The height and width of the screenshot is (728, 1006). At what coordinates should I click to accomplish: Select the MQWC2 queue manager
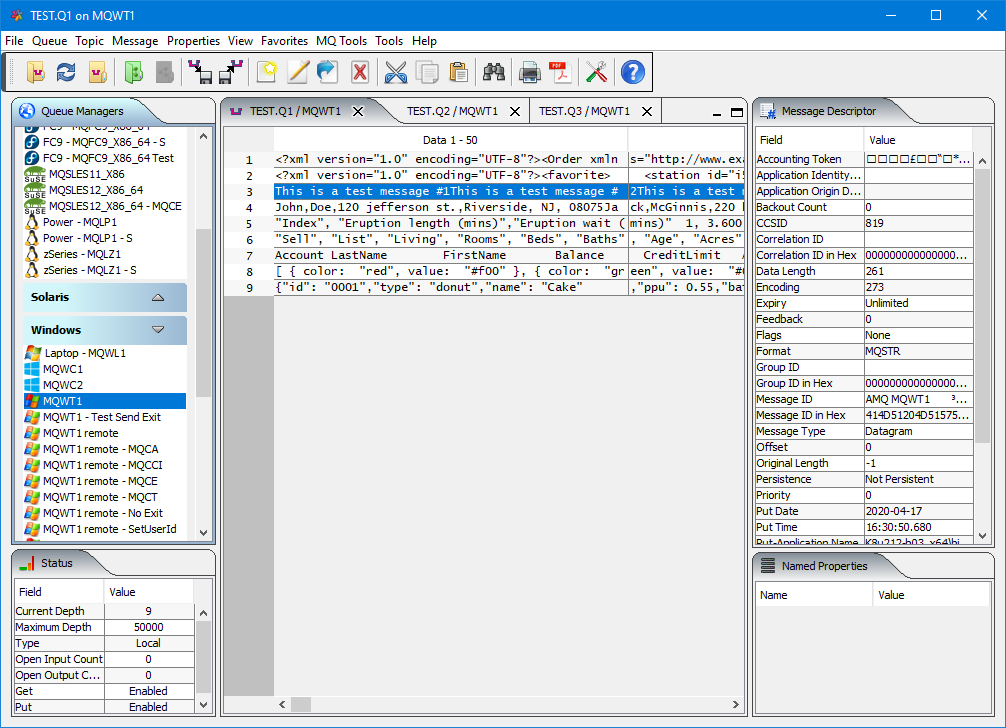pyautogui.click(x=63, y=385)
